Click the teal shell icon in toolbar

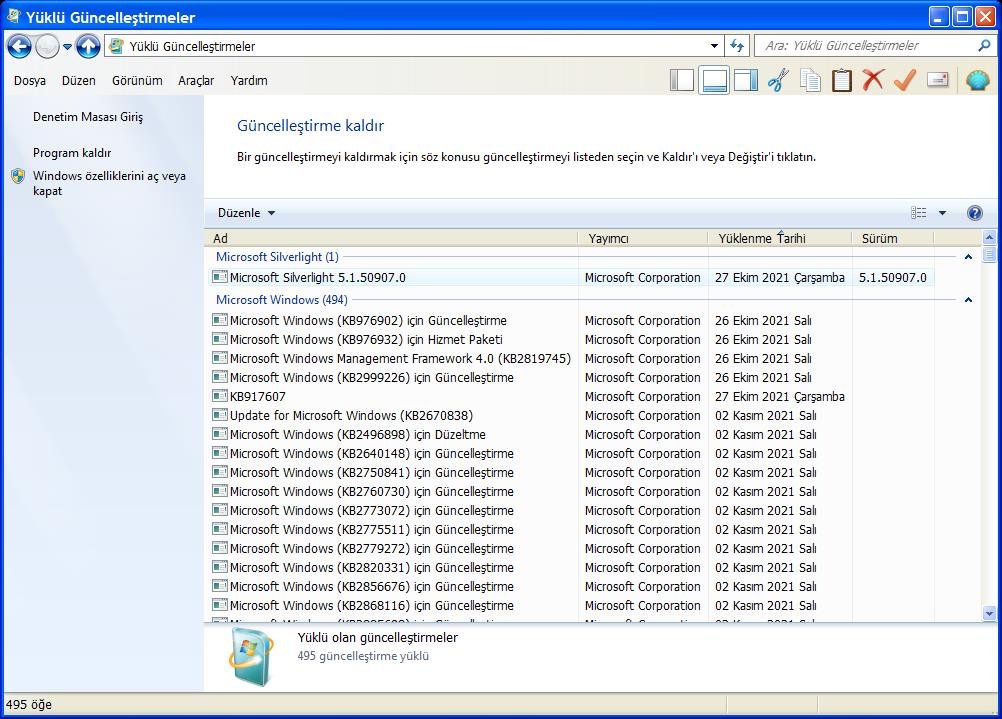coord(978,81)
